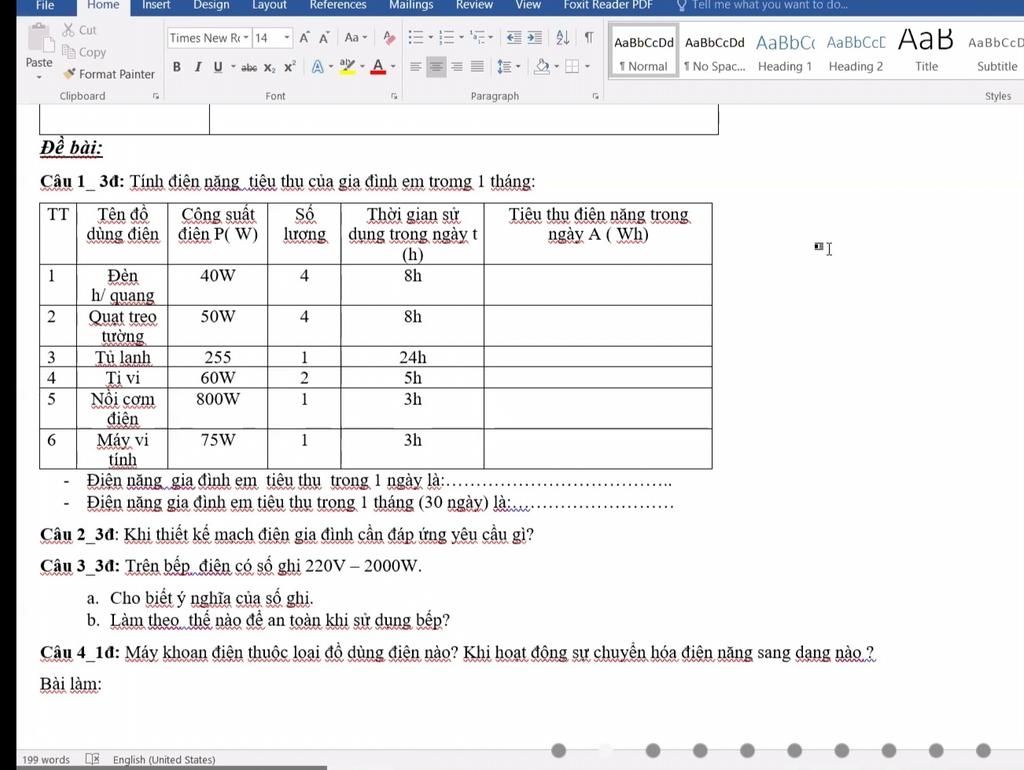Apply the Title style
1024x770 pixels.
(x=926, y=52)
